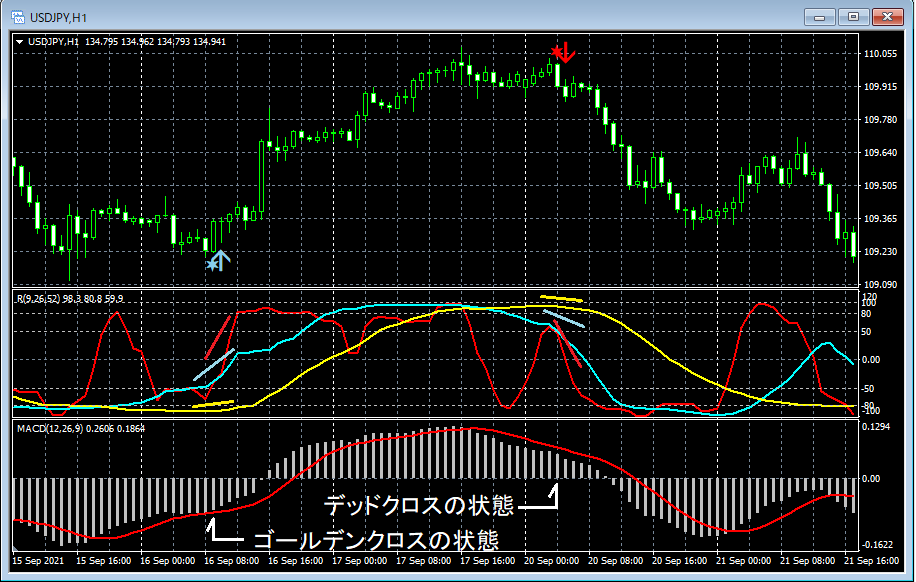Click the 21 Sep 00:00 time label

tap(743, 560)
